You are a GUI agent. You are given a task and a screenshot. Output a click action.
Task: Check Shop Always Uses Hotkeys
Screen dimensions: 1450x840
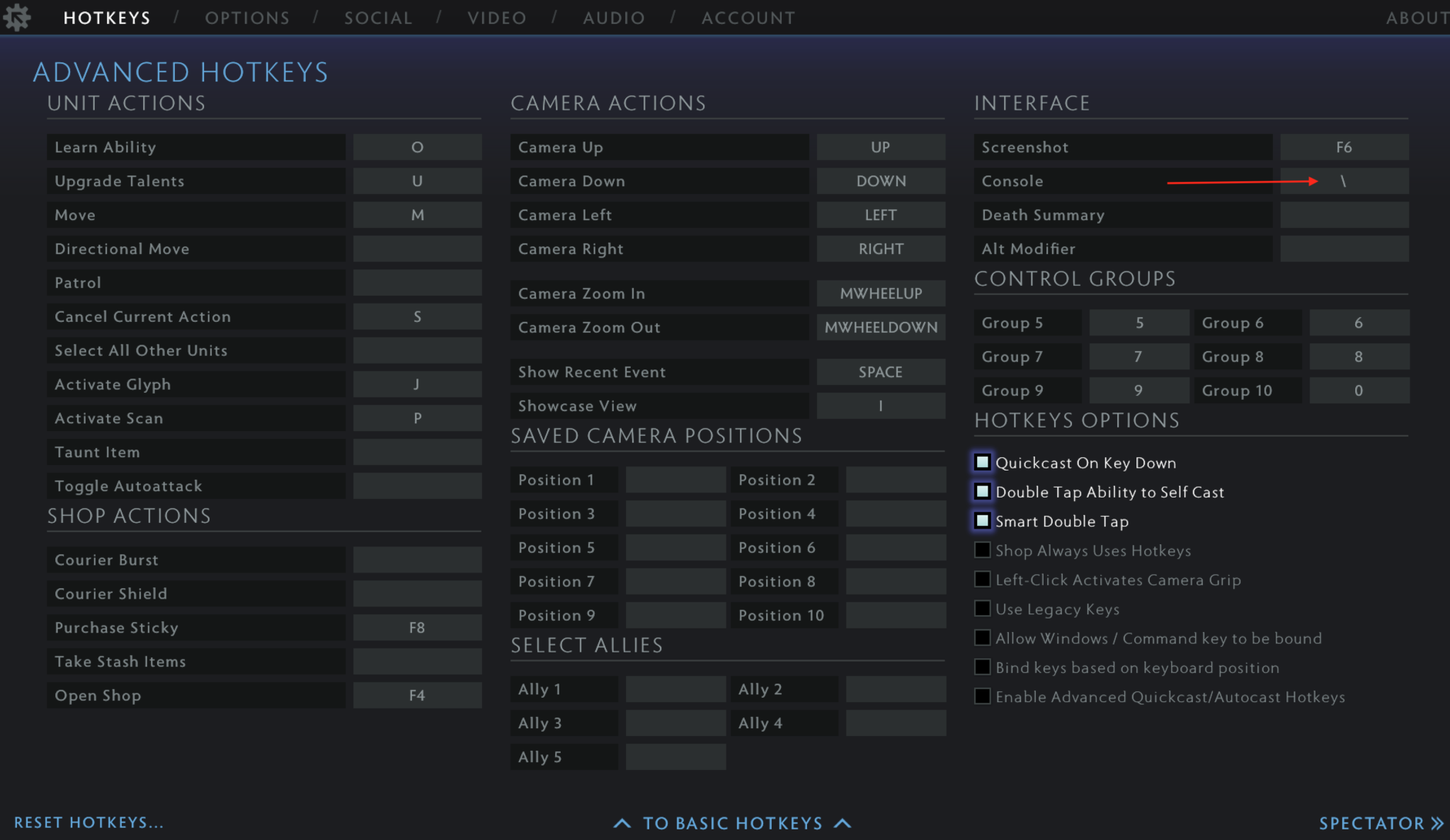tap(983, 550)
